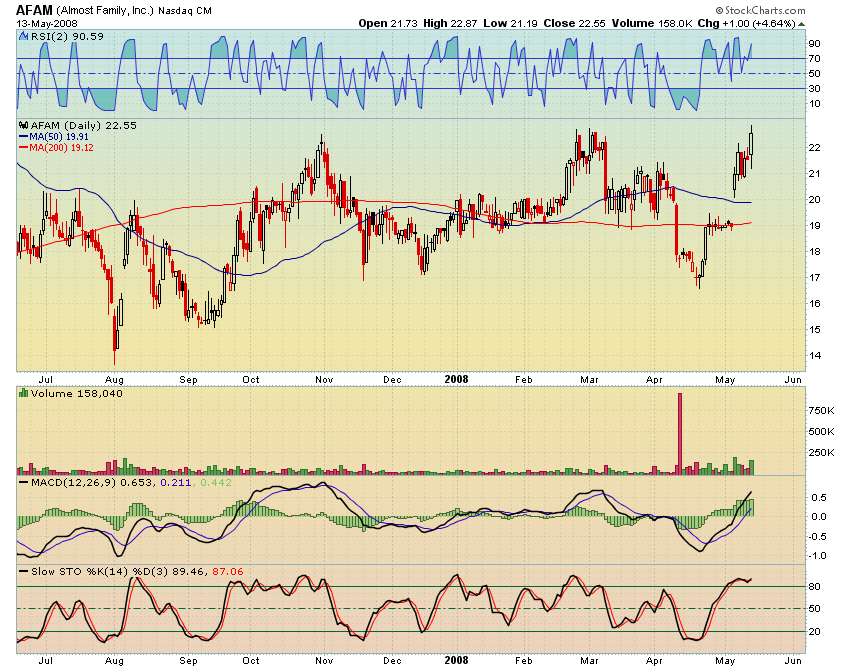Click the candlestick icon beside AFAM (Daily)

23,125
